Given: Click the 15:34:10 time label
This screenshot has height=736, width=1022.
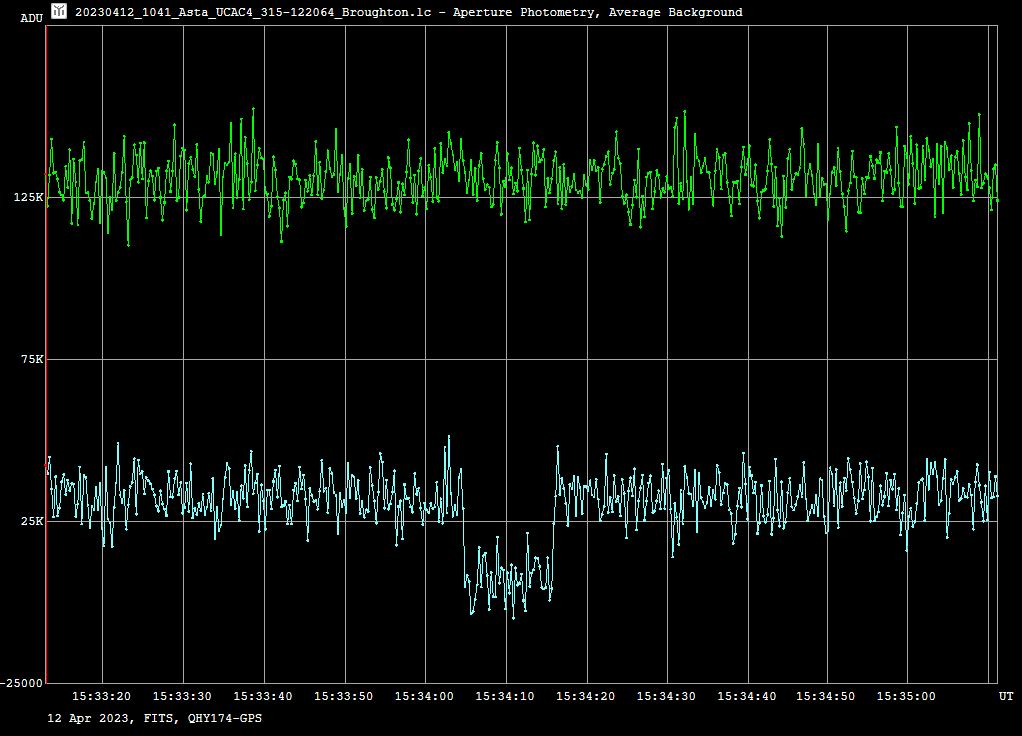Looking at the screenshot, I should coord(505,696).
